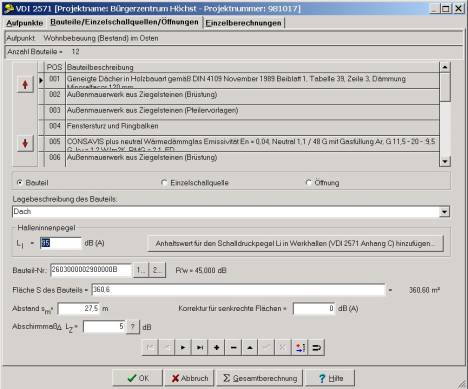Click the component list scrollbar thumb
The width and height of the screenshot is (468, 389).
click(x=445, y=87)
